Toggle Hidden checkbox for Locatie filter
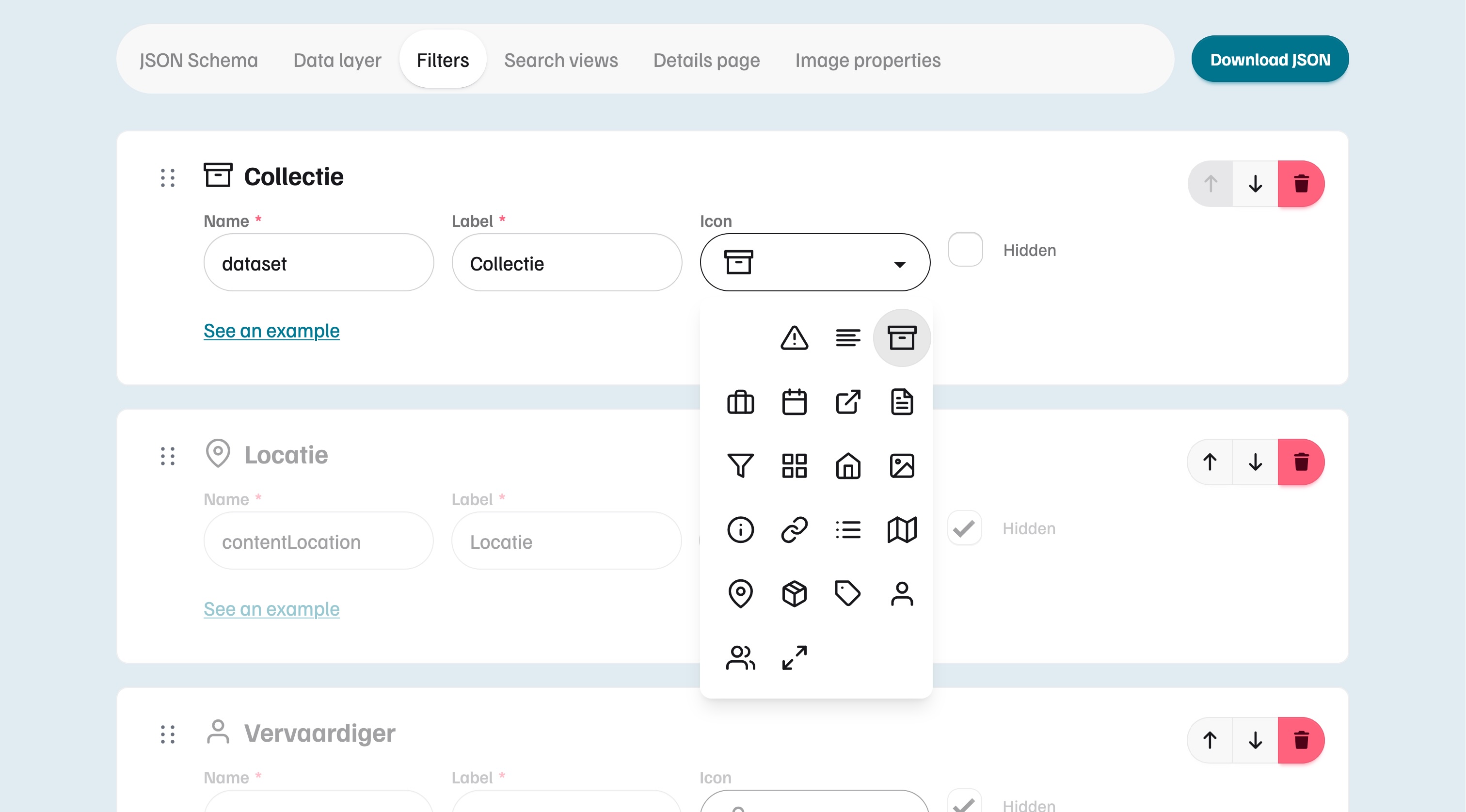Screen dimensions: 1466x812 [x=965, y=527]
